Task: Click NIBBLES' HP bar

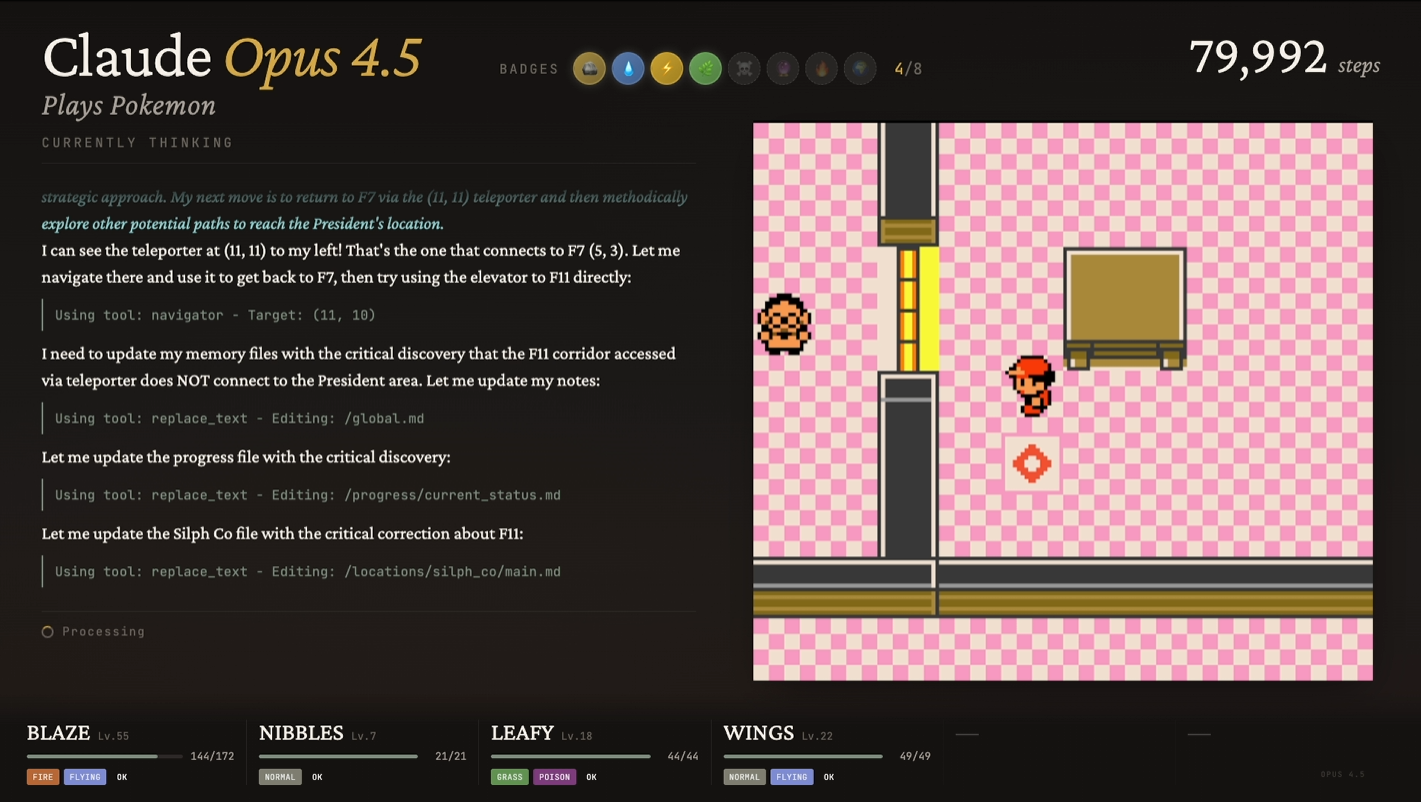Action: 338,756
